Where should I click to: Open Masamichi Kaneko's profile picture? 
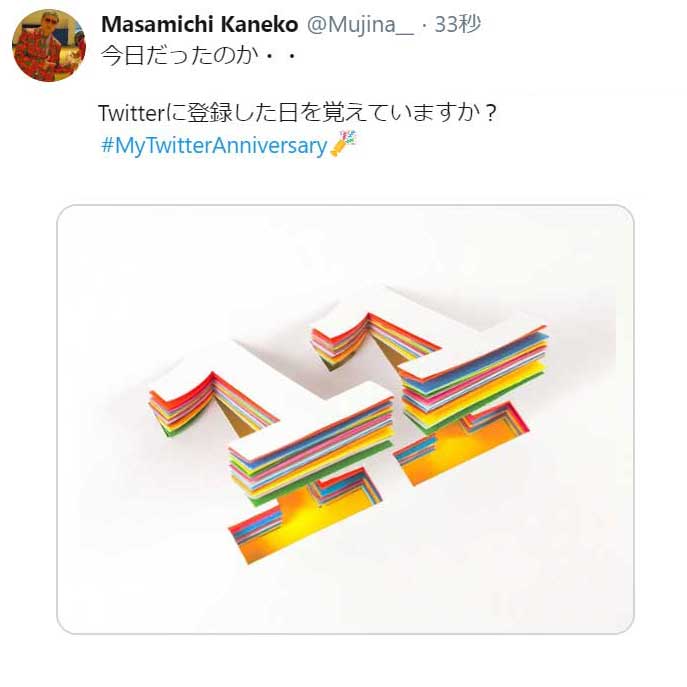pos(49,45)
